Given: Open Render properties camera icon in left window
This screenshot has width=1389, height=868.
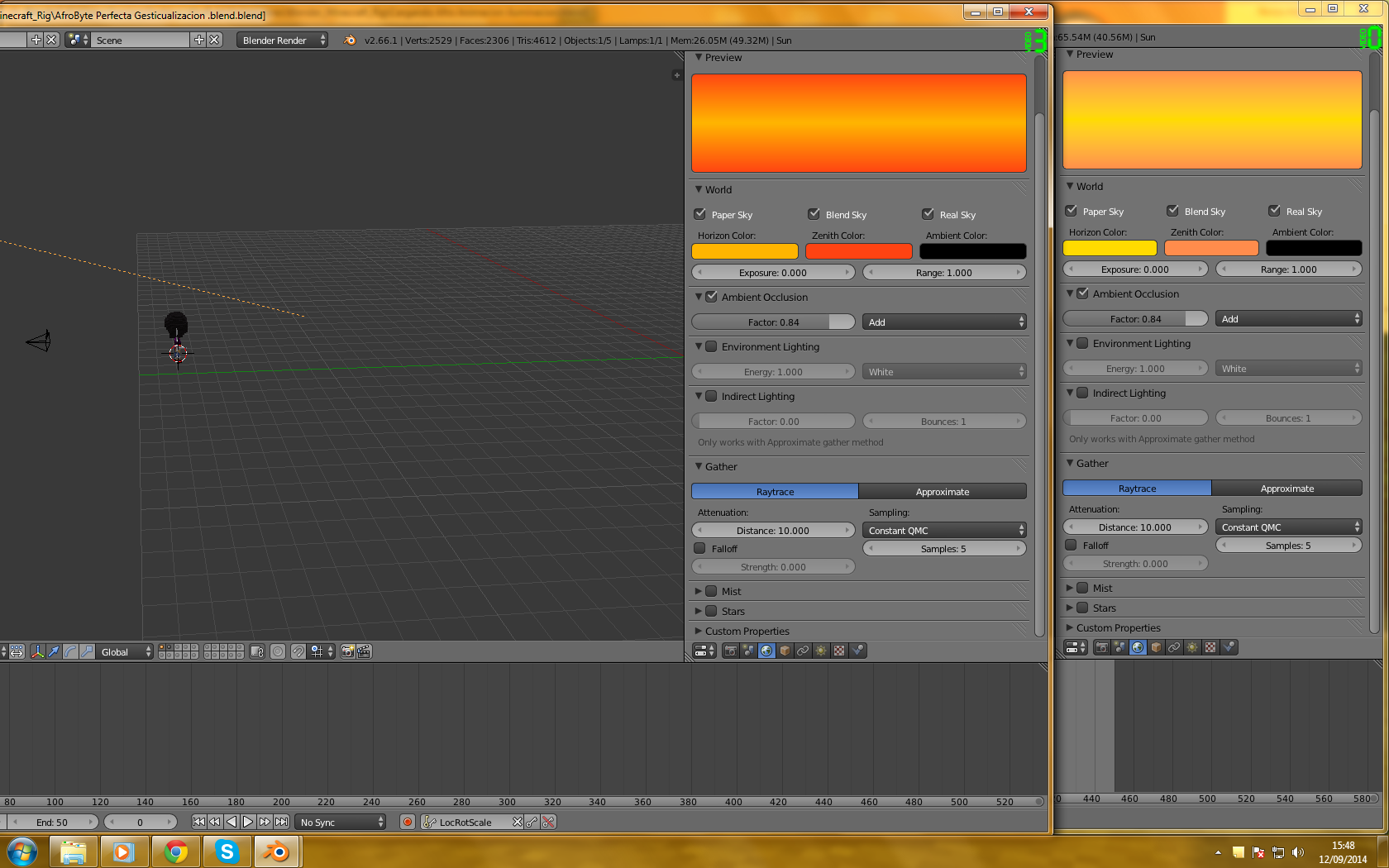Looking at the screenshot, I should [730, 651].
